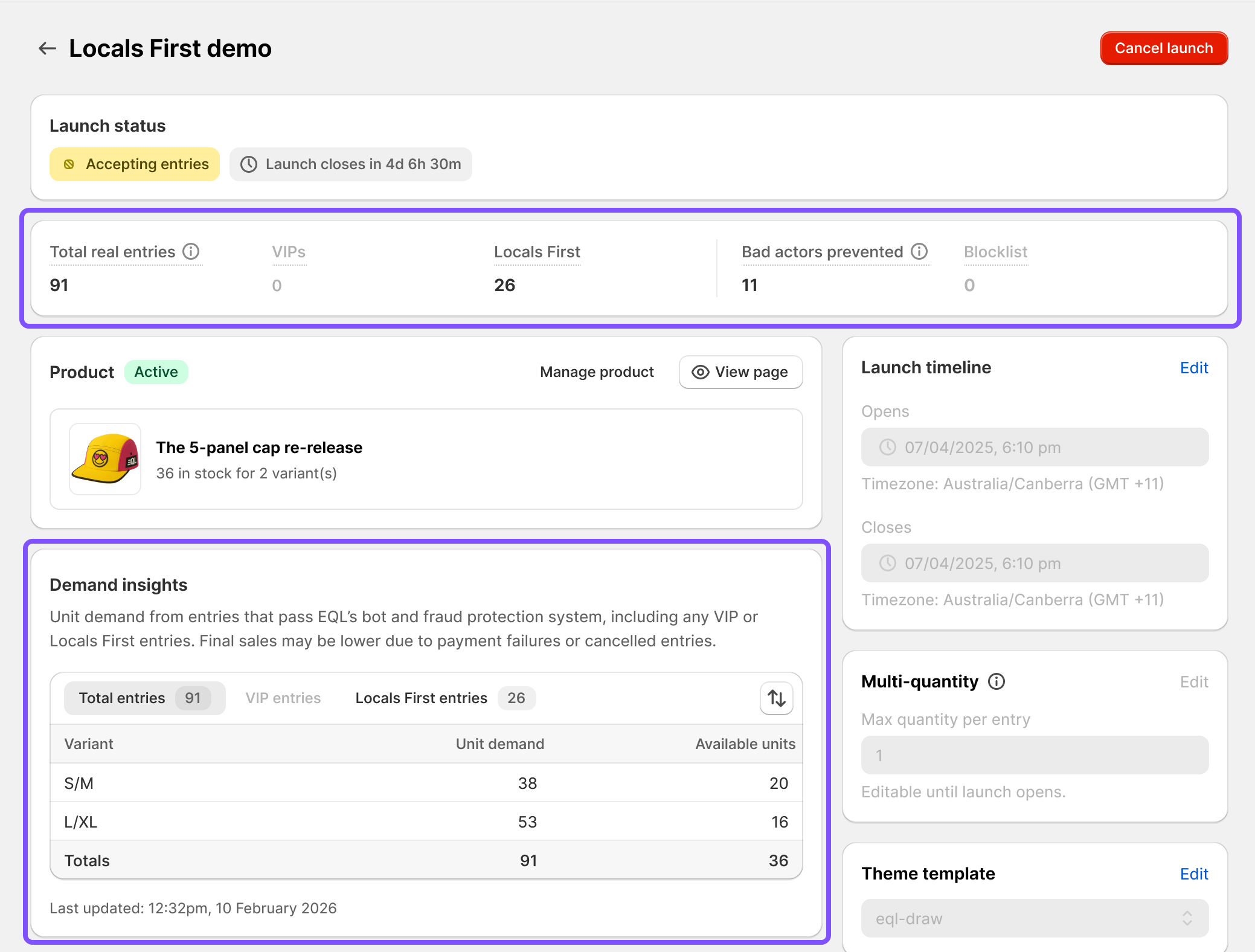The height and width of the screenshot is (952, 1255).
Task: Switch to Locals First entries tab
Action: (445, 698)
